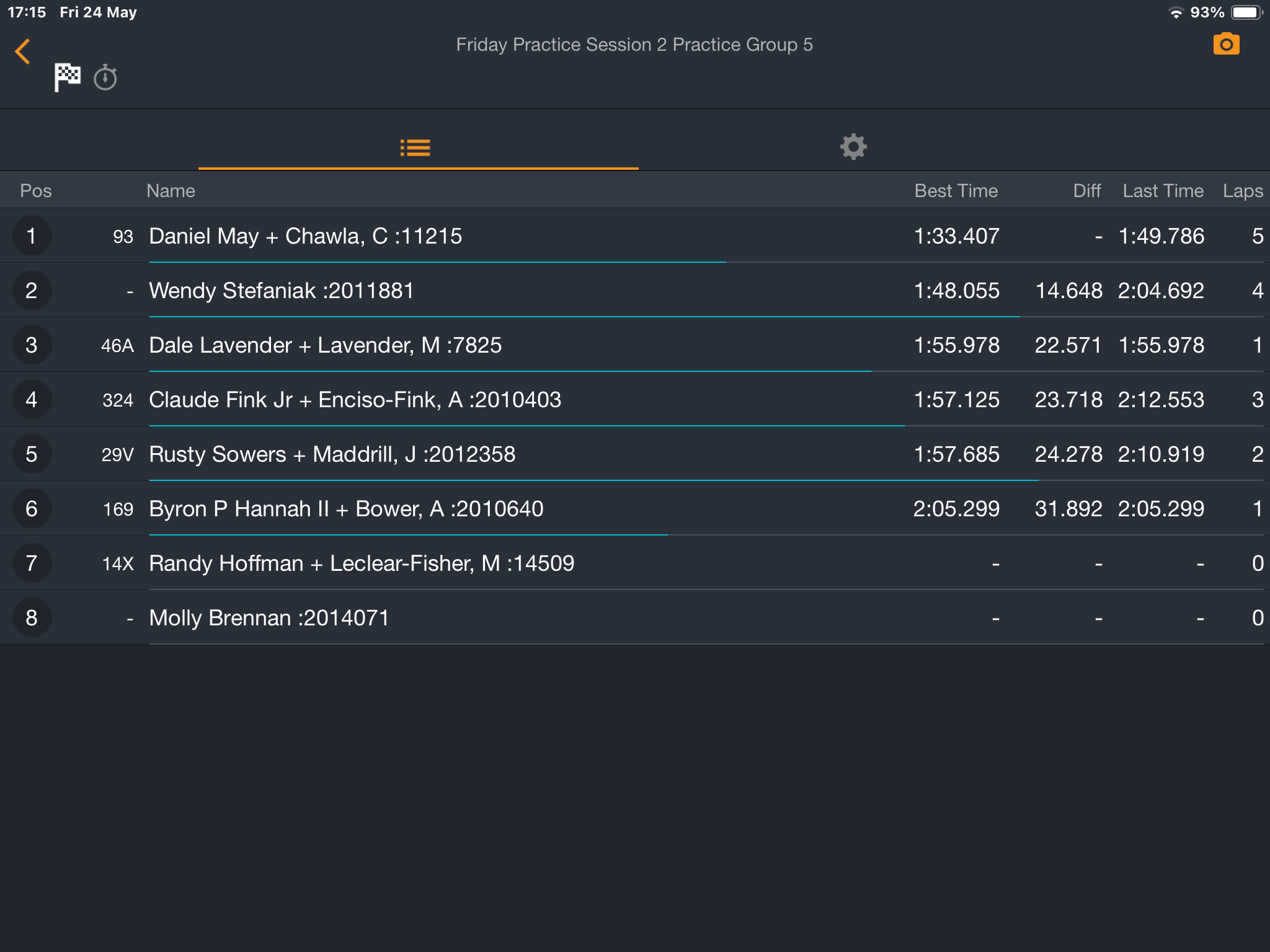
Task: Click best time 1:33.407
Action: pos(956,236)
